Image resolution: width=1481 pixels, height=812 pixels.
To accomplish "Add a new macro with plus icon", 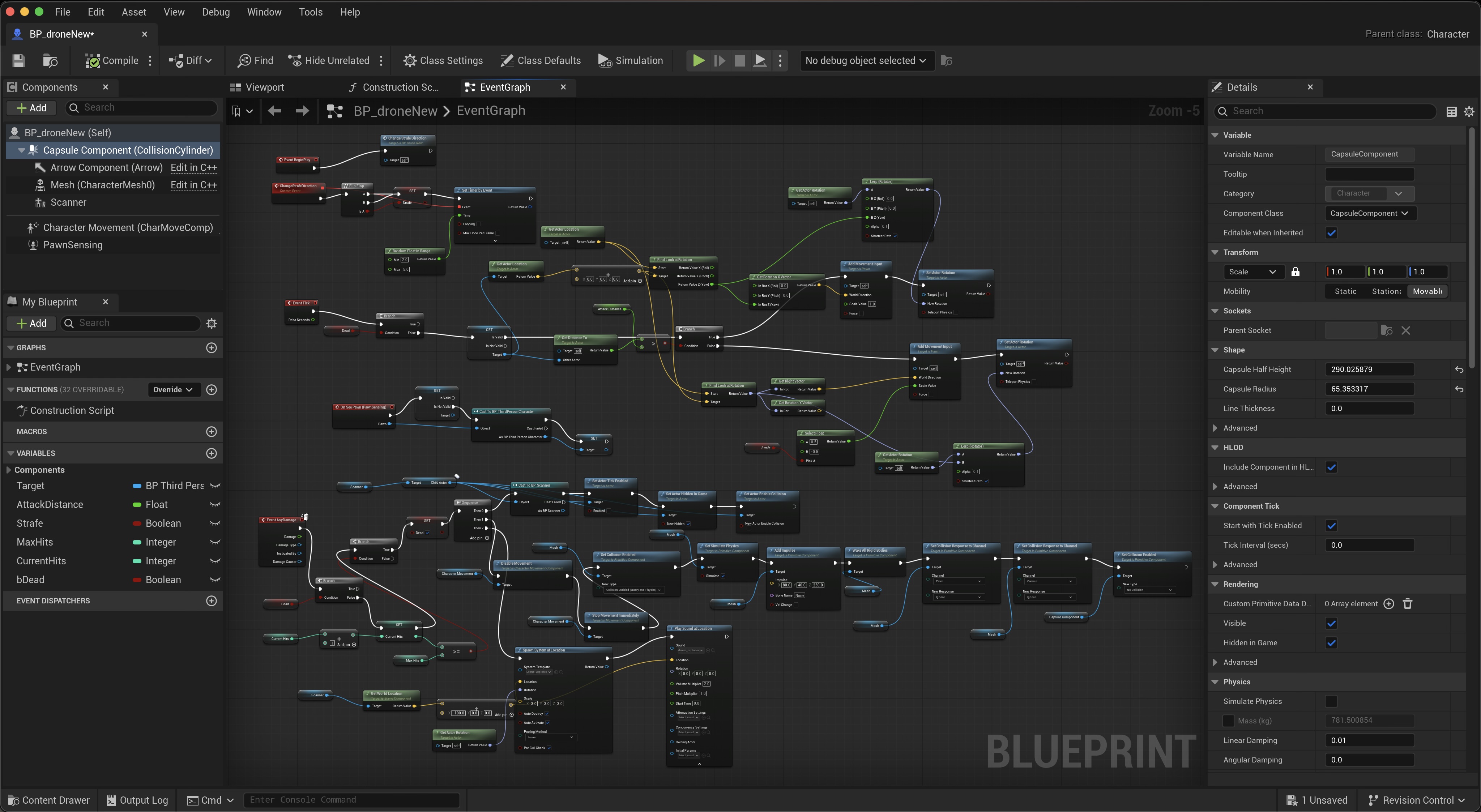I will [x=212, y=432].
